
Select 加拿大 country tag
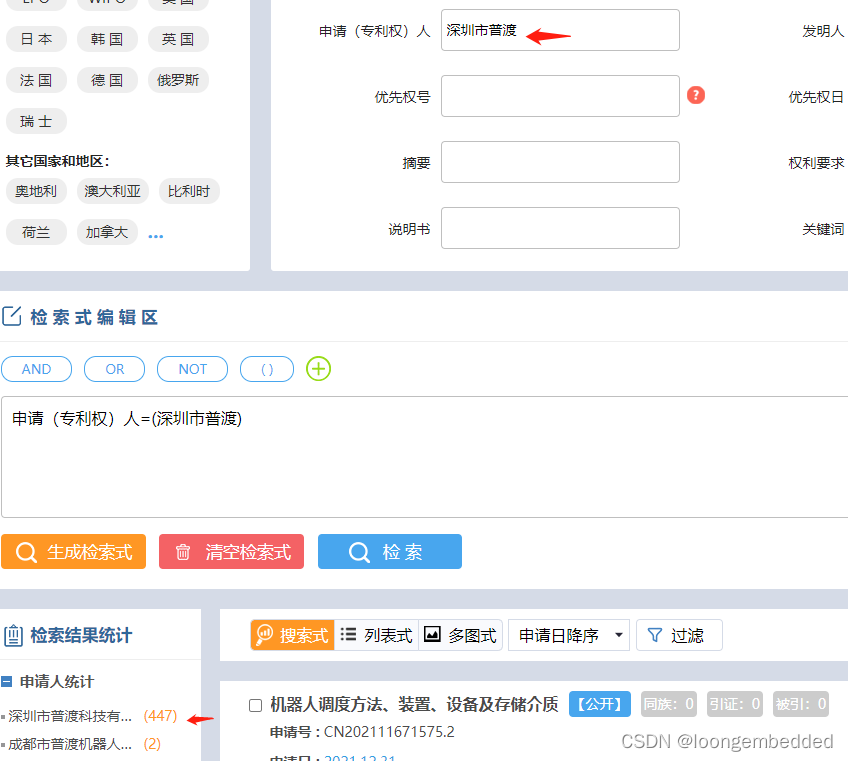point(107,232)
